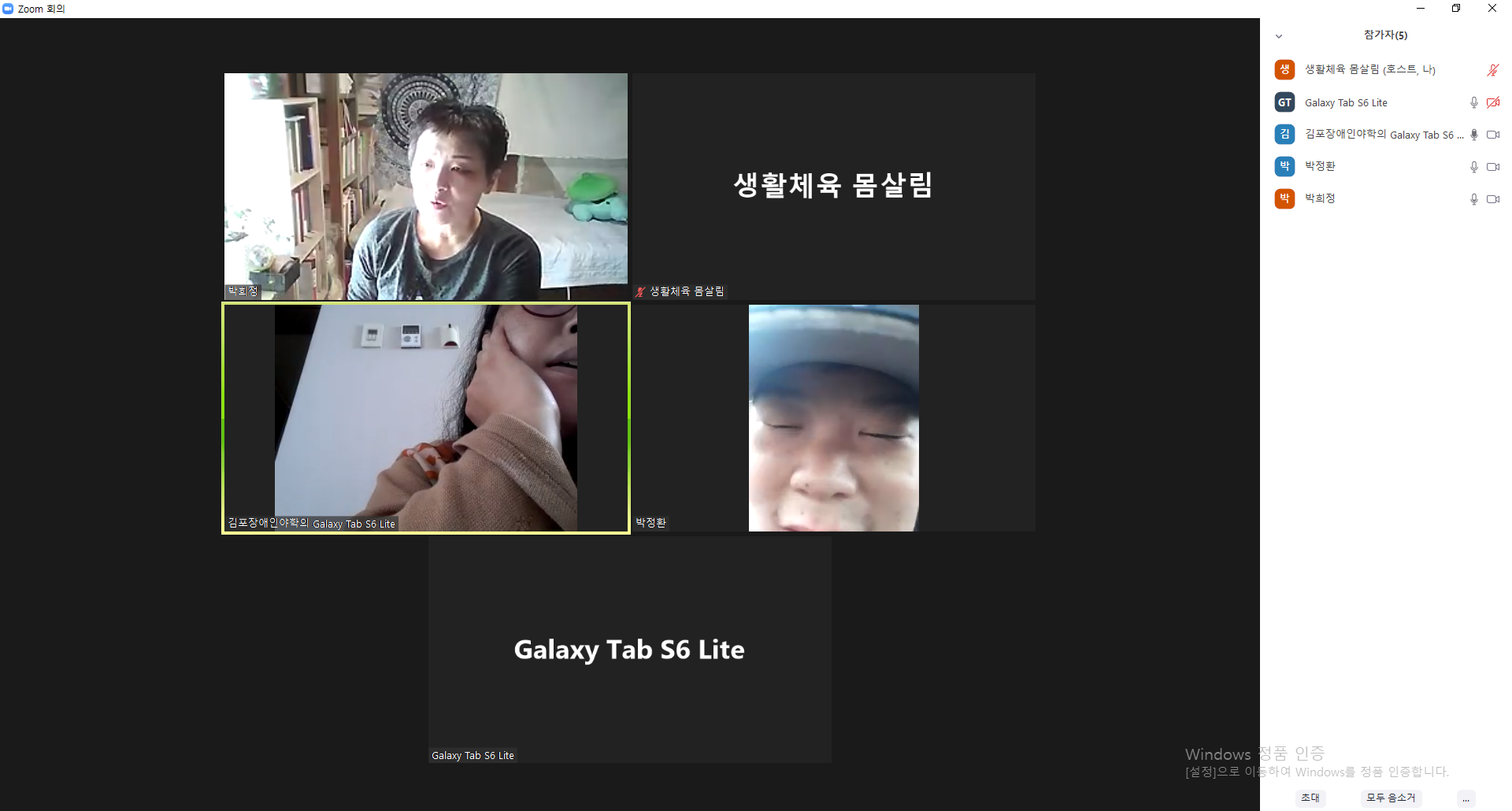Select 김포장애인야학의 Galaxy Tab S6 participant row
Image resolution: width=1512 pixels, height=811 pixels.
[x=1386, y=135]
